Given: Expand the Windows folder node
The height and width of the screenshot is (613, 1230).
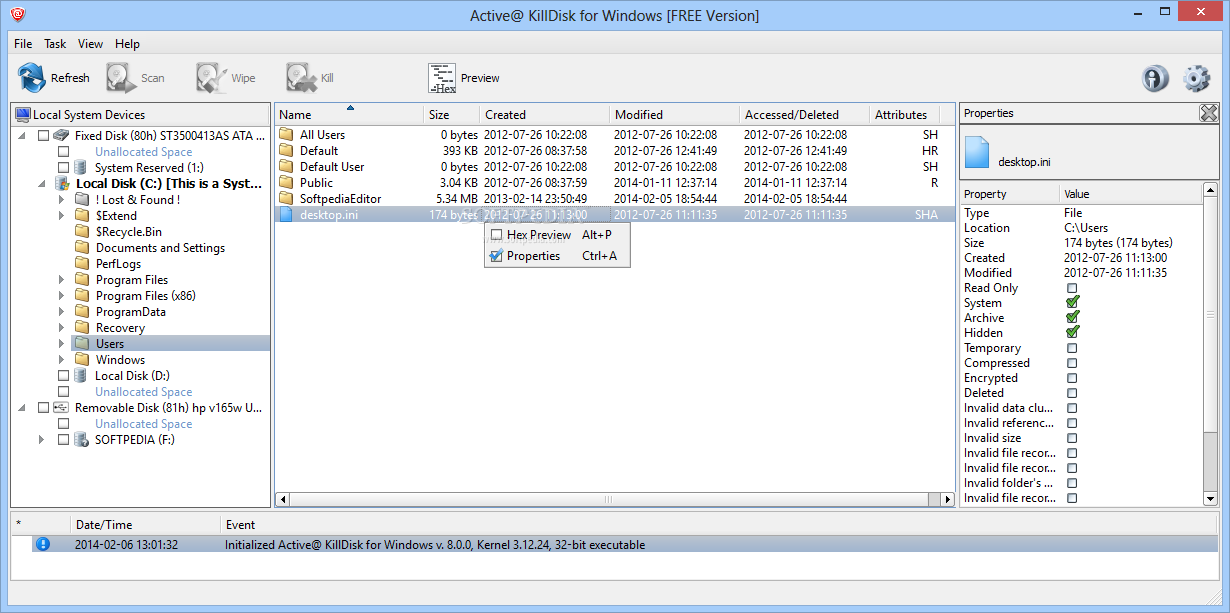Looking at the screenshot, I should (x=61, y=359).
